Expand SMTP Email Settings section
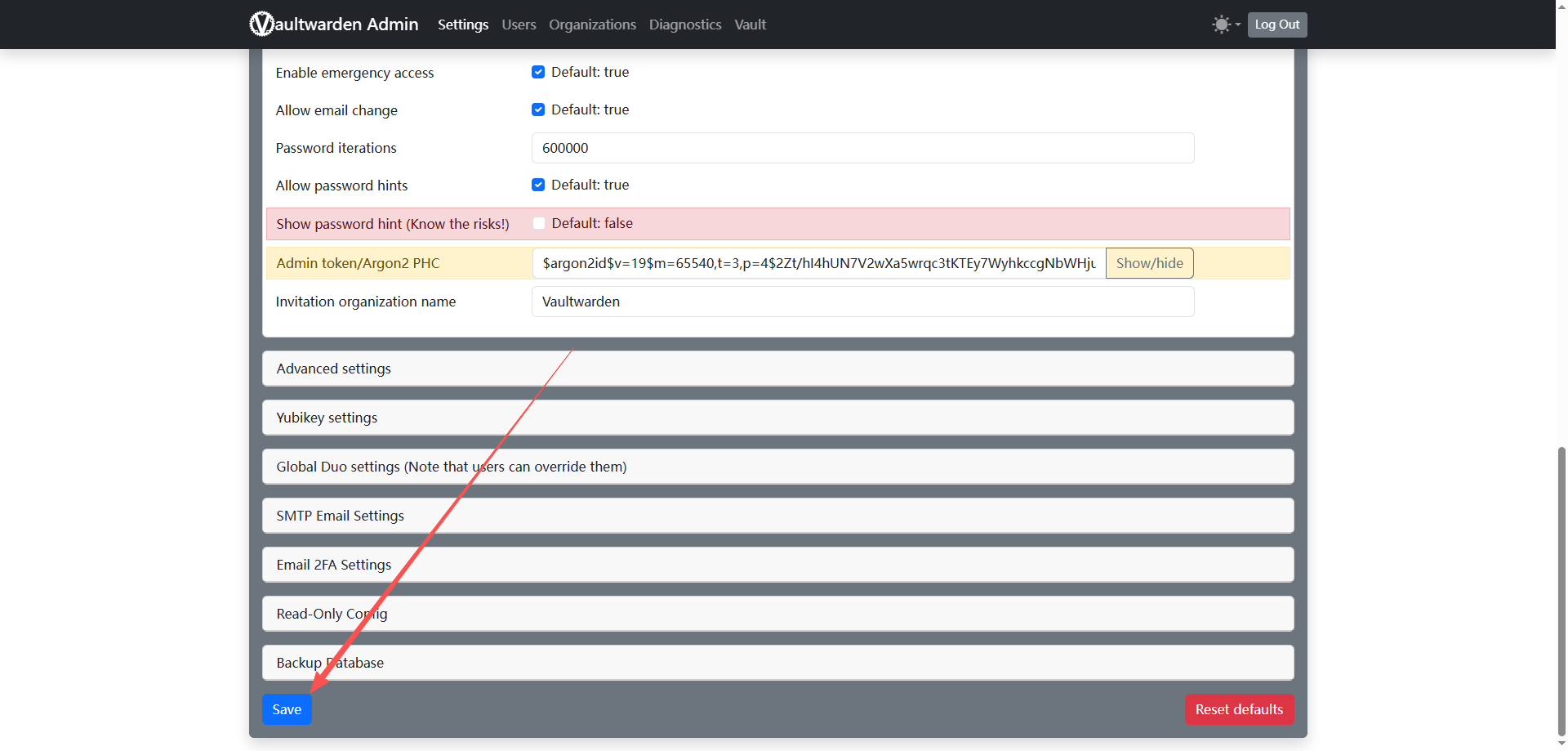1568x751 pixels. [340, 516]
